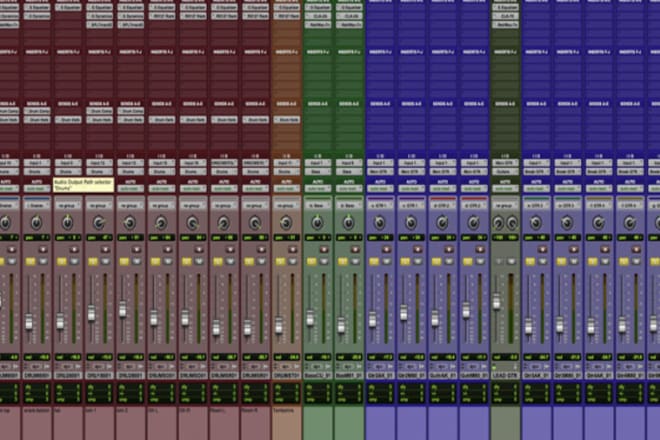Mute the BassM91 track
Screen dimensions: 660x440
[355, 261]
